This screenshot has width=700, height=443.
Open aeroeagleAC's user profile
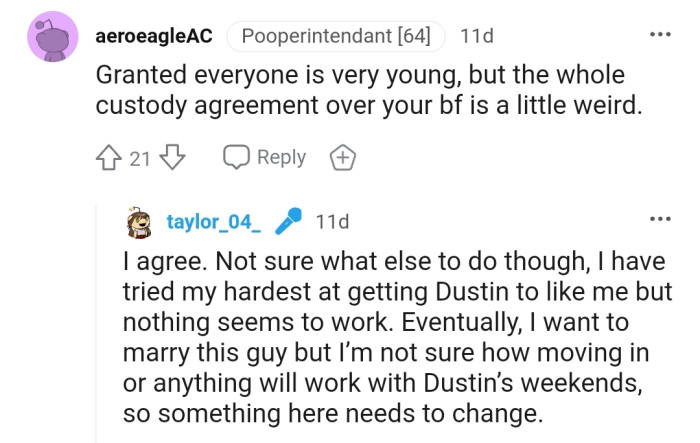click(152, 37)
